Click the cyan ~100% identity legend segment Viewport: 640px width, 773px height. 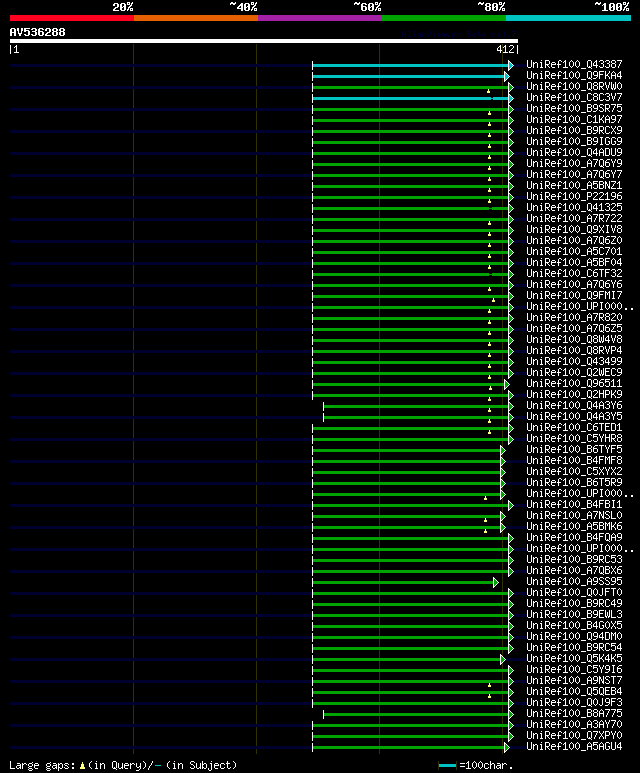569,18
